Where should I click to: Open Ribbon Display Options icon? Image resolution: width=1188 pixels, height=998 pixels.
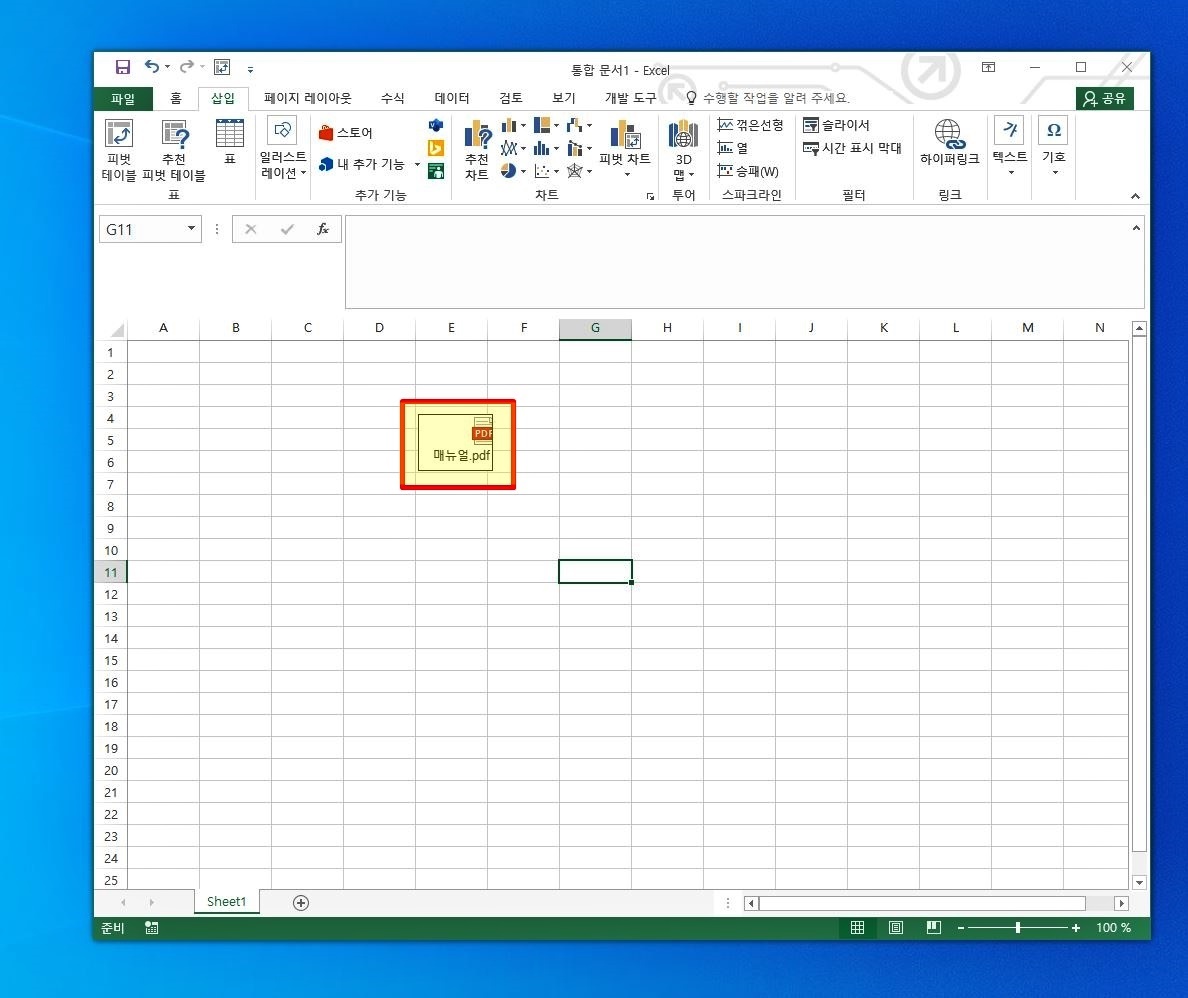(x=988, y=67)
